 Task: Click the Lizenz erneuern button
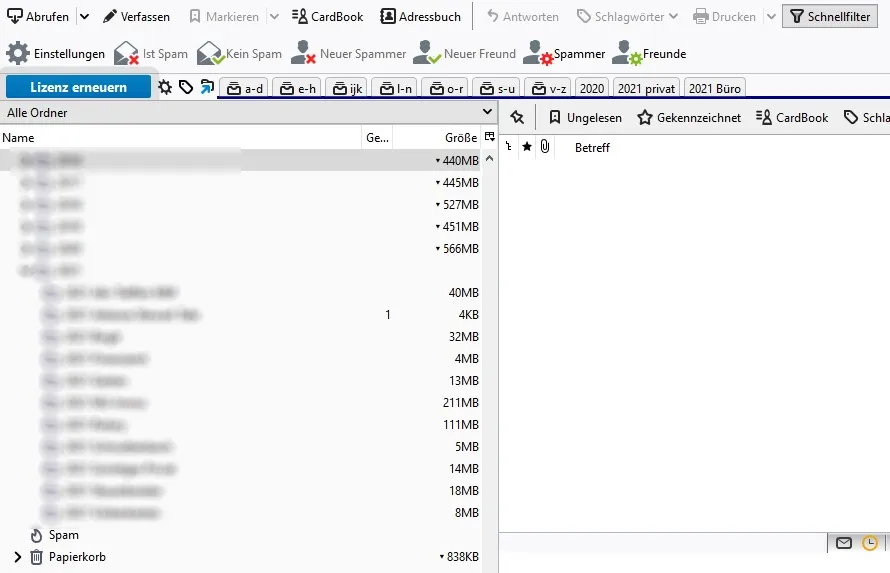(78, 87)
